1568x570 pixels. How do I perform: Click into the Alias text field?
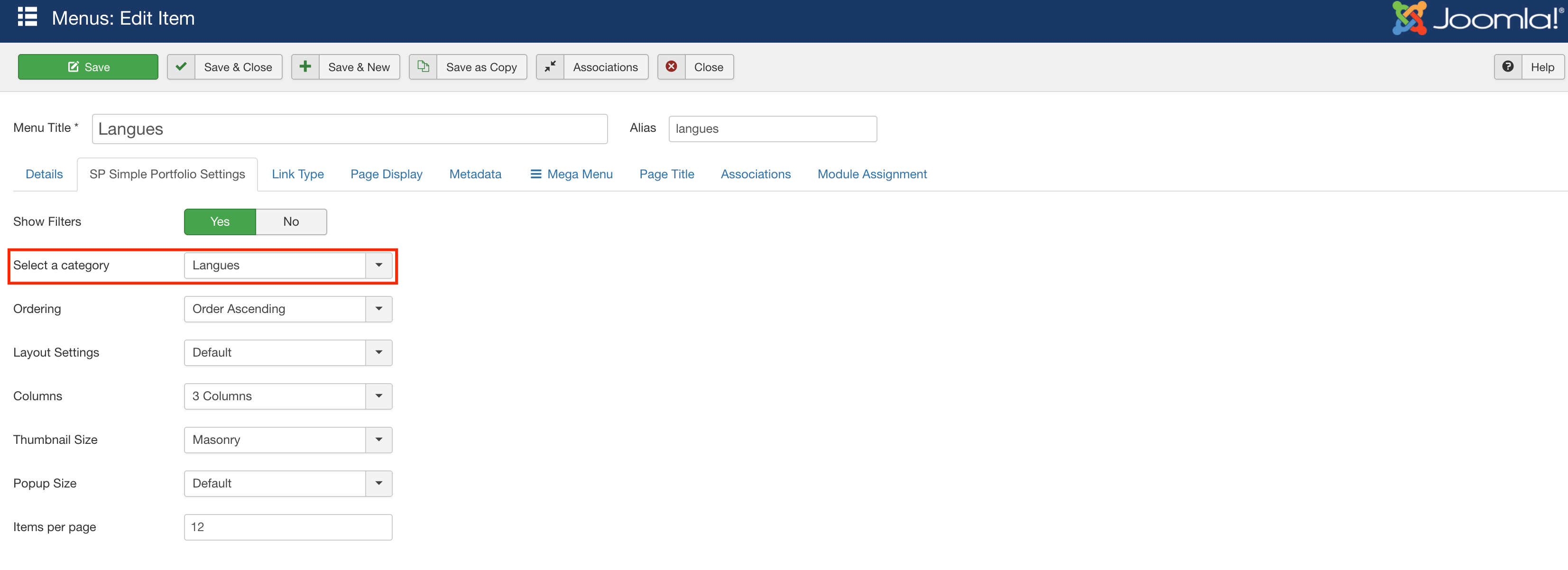pos(772,129)
